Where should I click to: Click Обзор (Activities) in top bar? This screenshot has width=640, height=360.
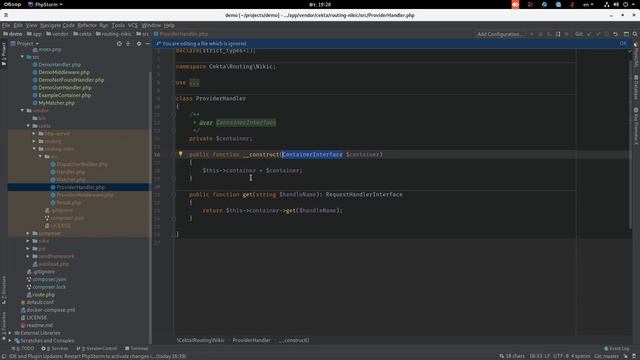coord(12,4)
